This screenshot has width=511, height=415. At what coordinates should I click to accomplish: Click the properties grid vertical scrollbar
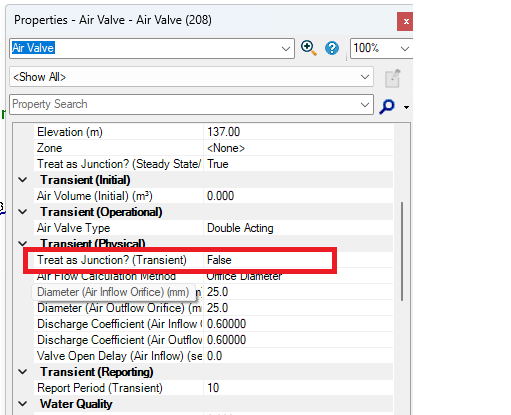402,251
